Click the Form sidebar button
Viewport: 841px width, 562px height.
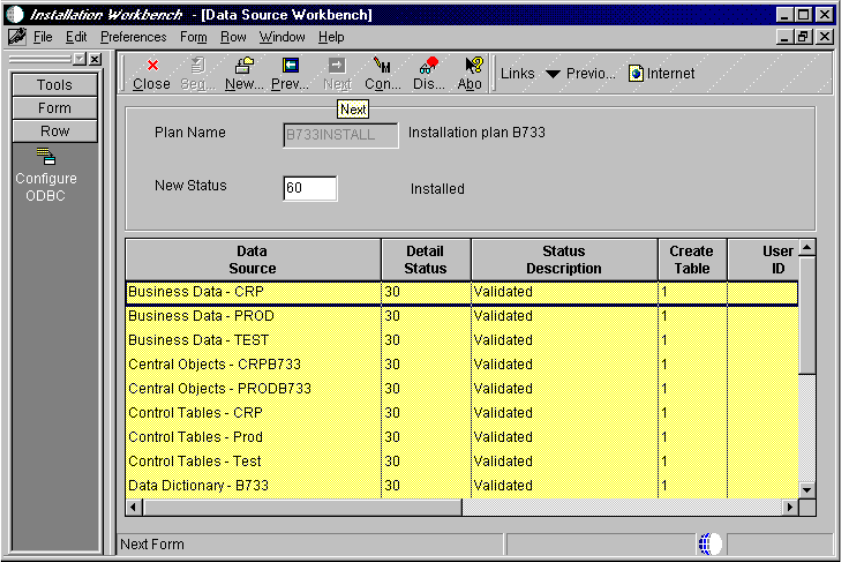[55, 108]
